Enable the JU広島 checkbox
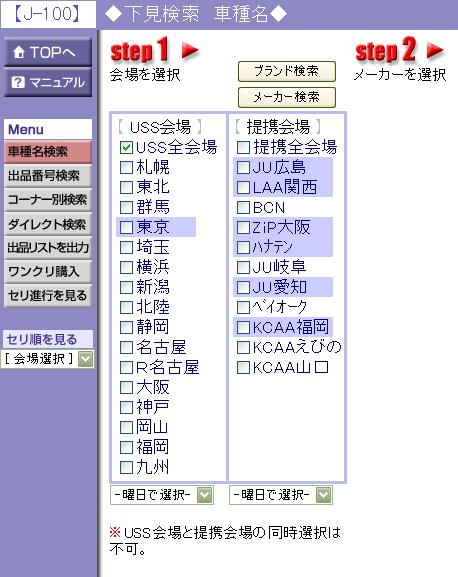Screen dimensions: 458x577 coord(243,167)
